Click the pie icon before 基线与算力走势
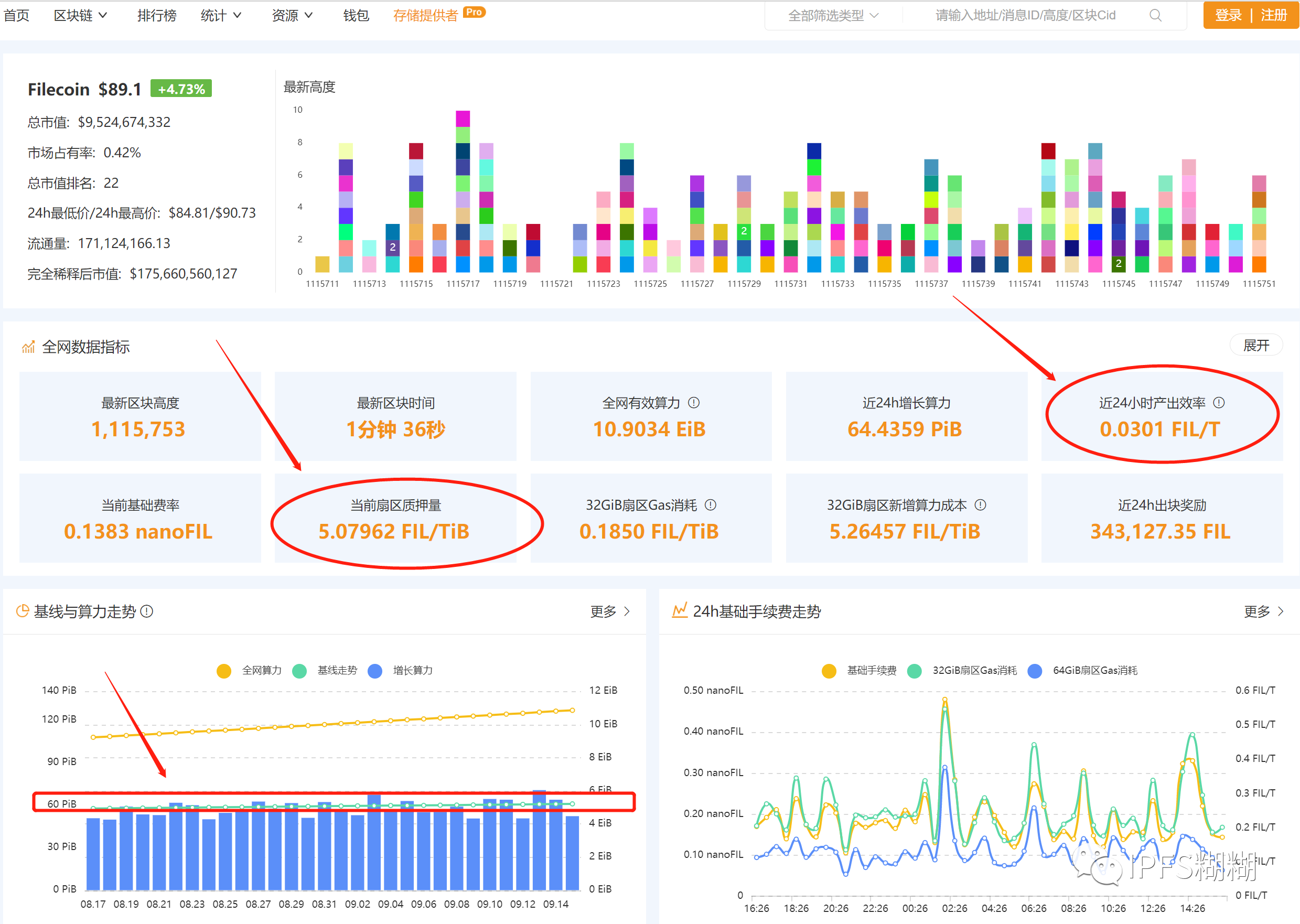The height and width of the screenshot is (924, 1300). pos(22,611)
